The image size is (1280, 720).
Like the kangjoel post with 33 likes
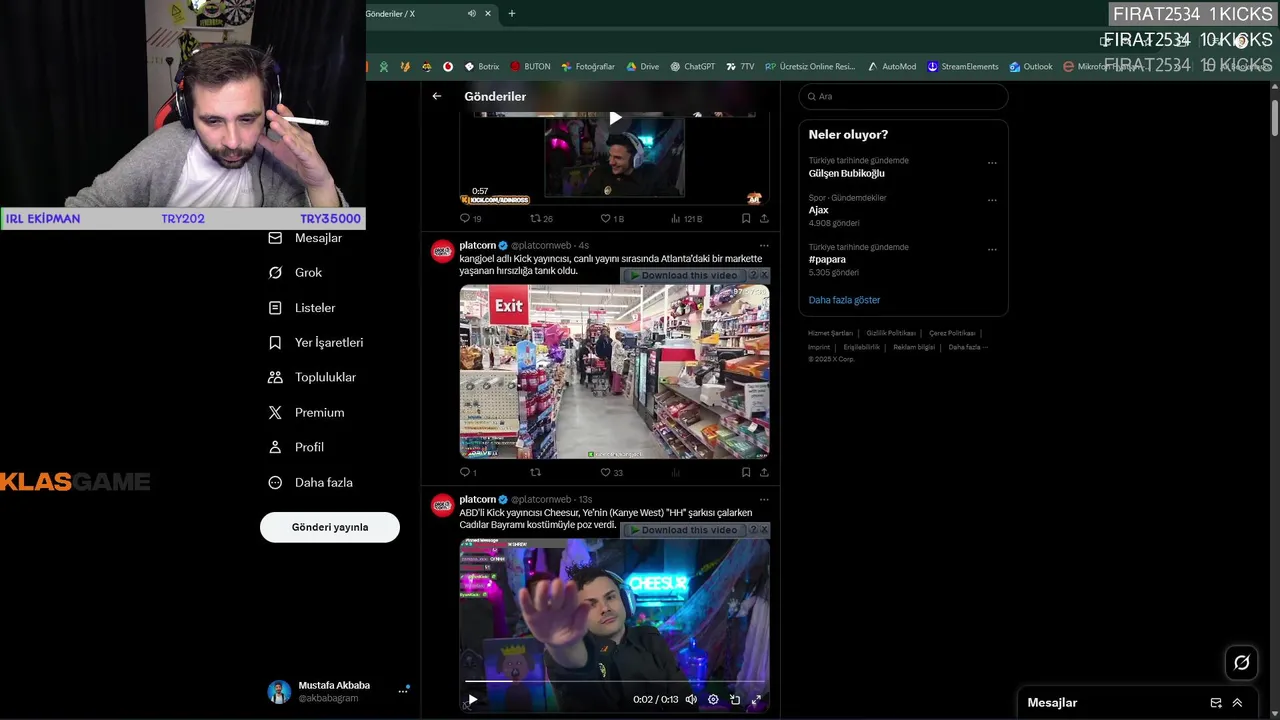point(611,472)
